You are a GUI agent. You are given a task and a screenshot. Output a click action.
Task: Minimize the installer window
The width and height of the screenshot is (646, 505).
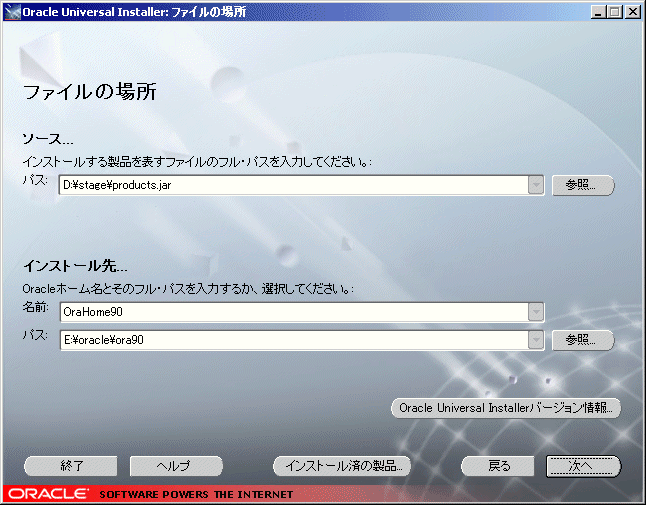tap(598, 12)
